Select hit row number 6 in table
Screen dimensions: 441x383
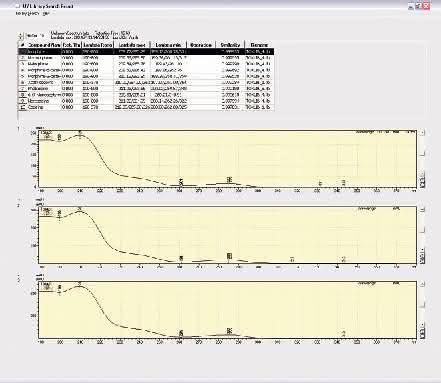point(146,82)
